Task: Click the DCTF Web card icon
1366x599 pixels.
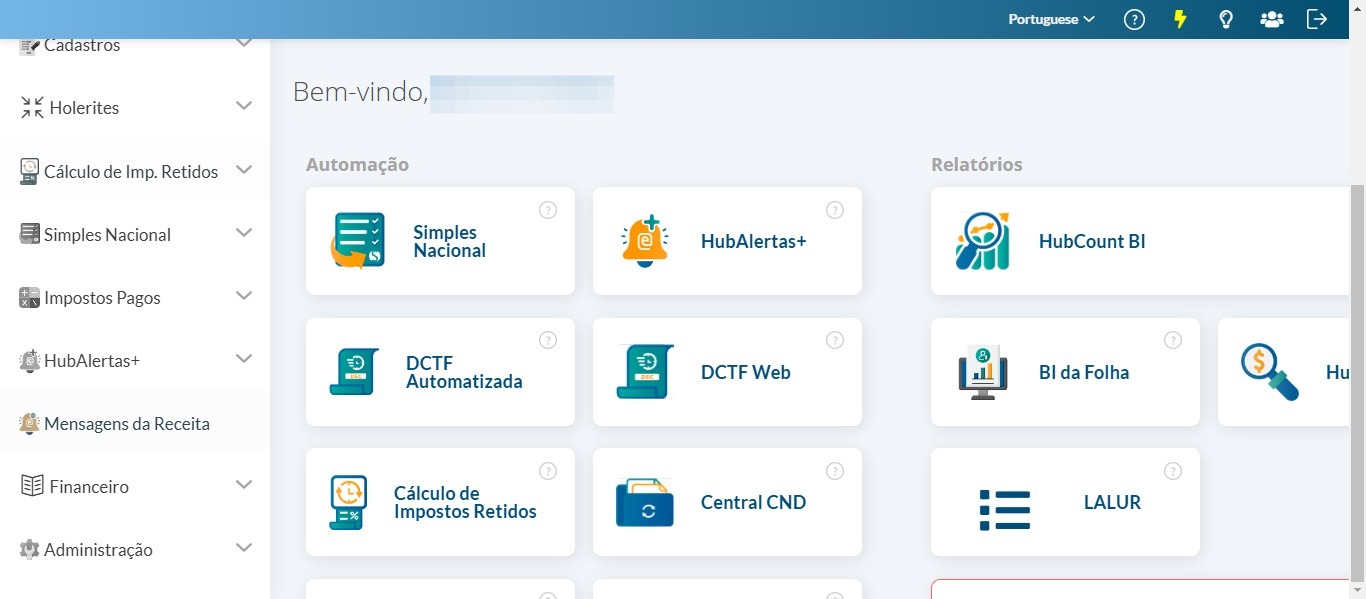Action: (x=645, y=372)
